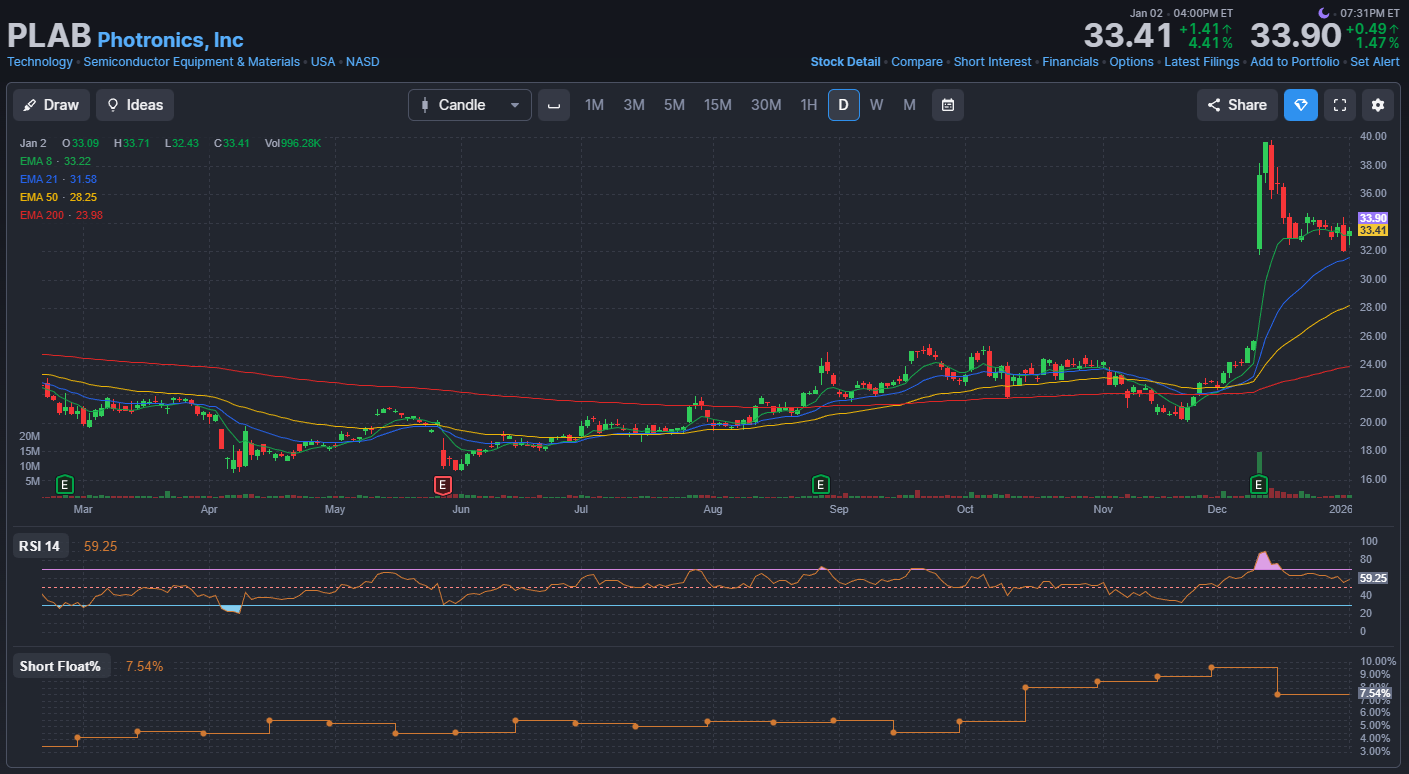
Task: Open the Ideas lightbulb button
Action: click(x=135, y=105)
